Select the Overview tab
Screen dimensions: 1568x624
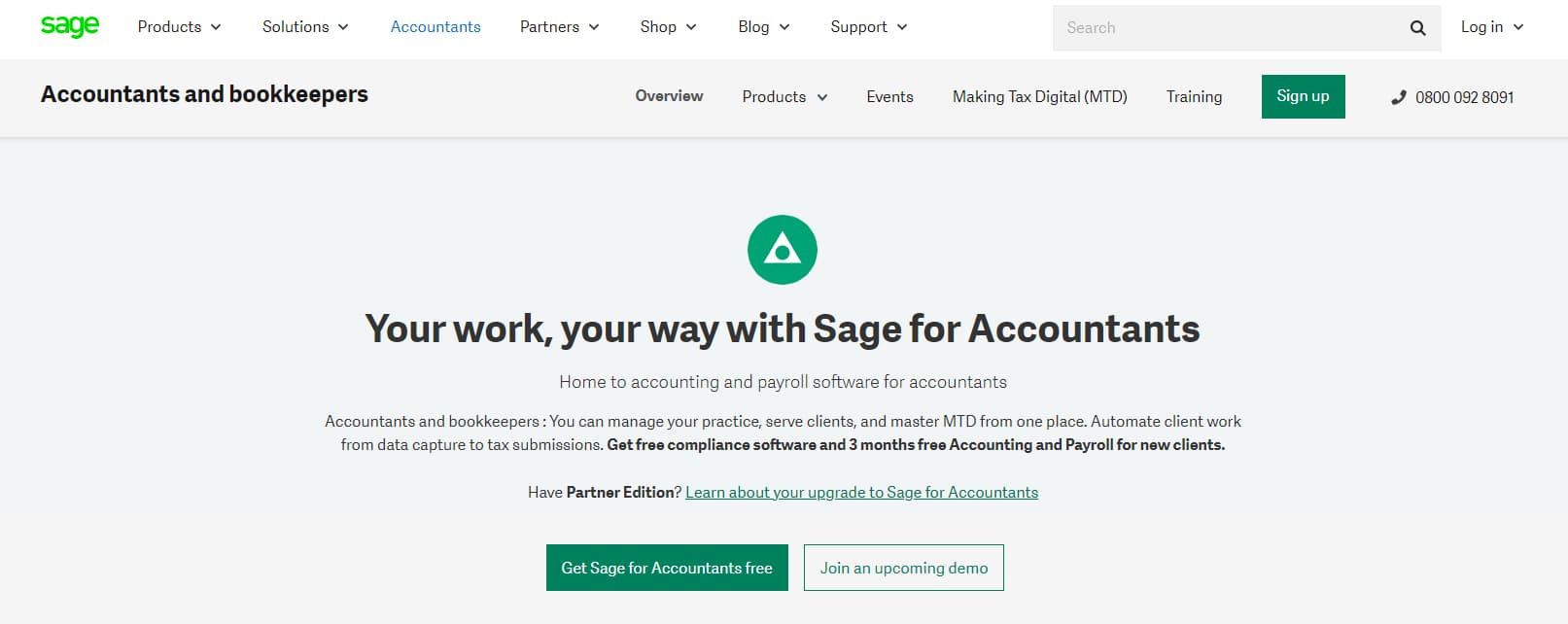click(669, 96)
